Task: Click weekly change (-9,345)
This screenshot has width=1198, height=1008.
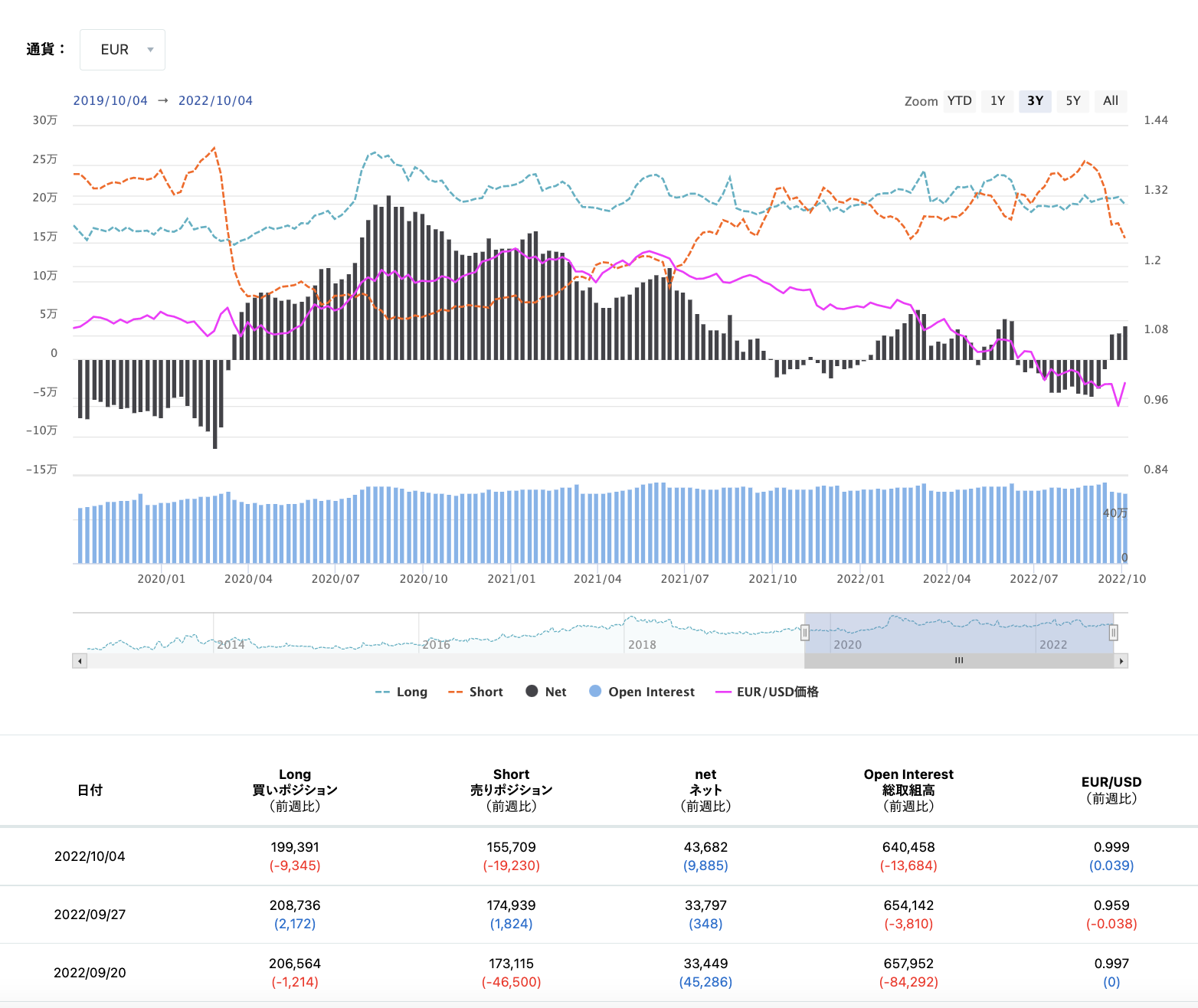Action: tap(295, 866)
